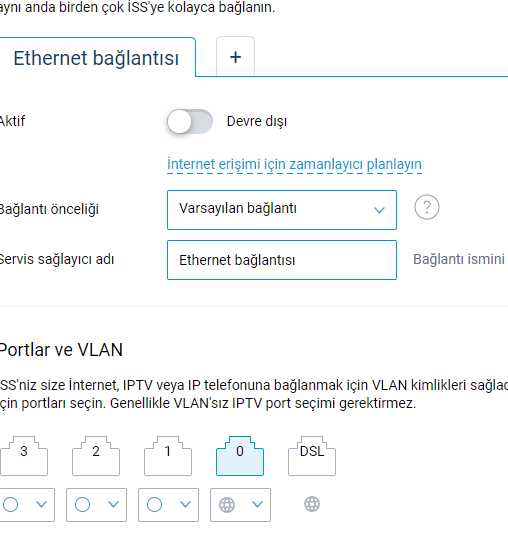Expand the port 3 mode dropdown
This screenshot has height=544, width=508.
pyautogui.click(x=26, y=505)
